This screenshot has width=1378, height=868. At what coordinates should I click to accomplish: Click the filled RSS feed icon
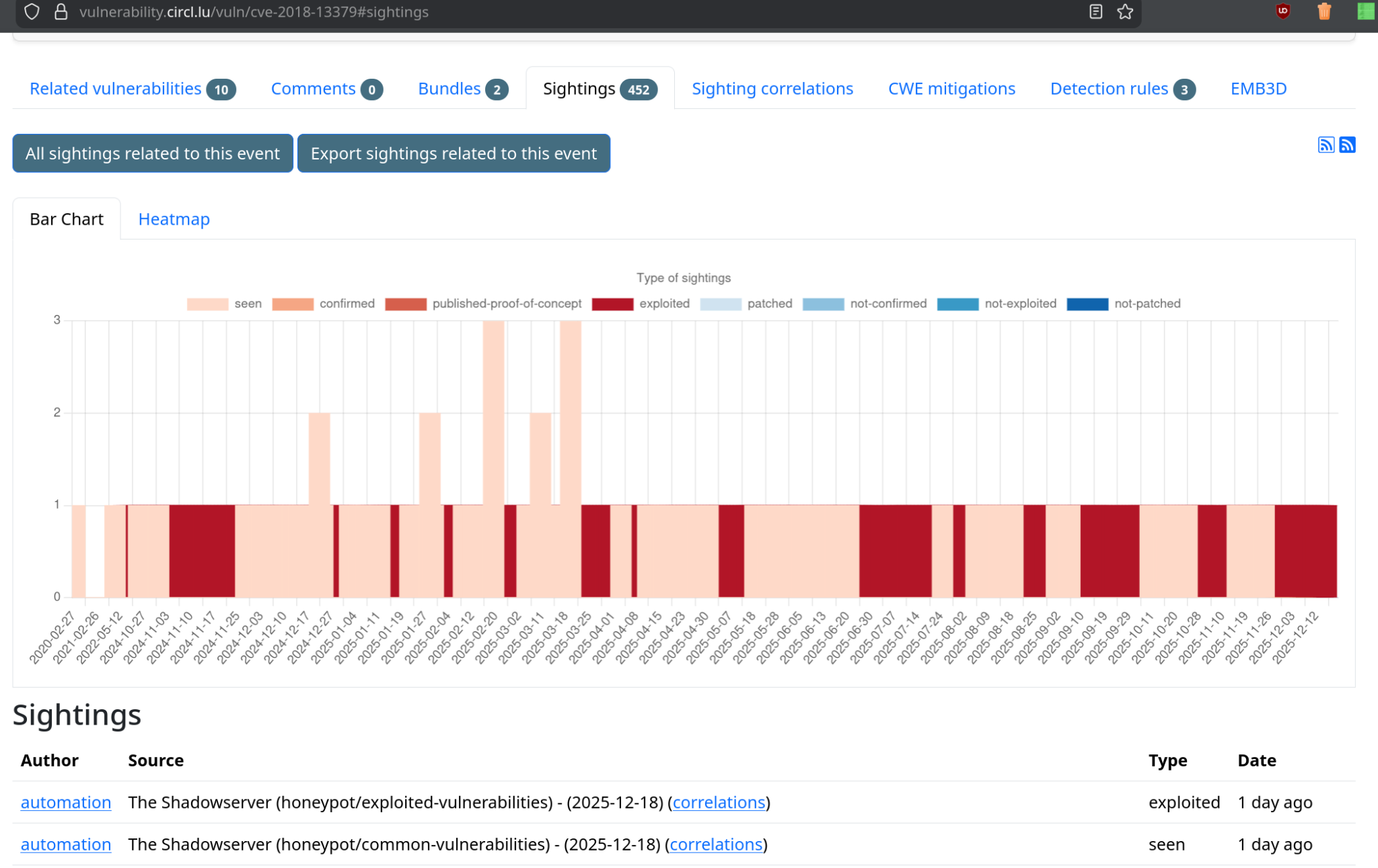1347,145
